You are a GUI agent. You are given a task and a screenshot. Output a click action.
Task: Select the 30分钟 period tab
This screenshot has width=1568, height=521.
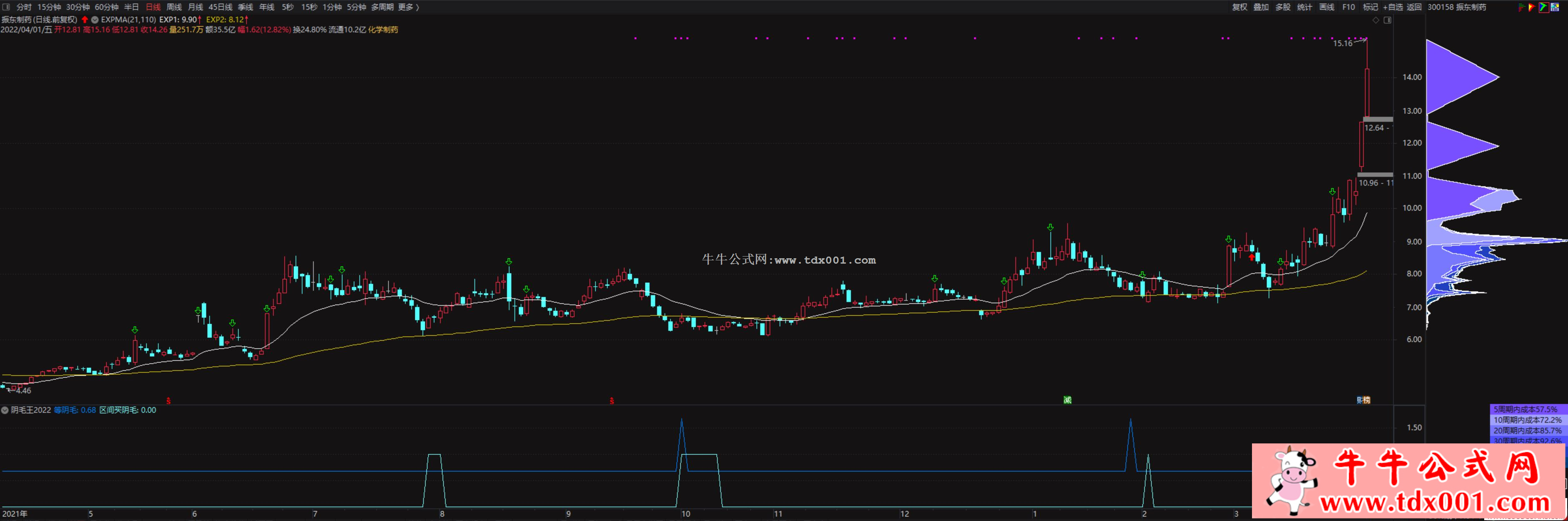coord(78,8)
